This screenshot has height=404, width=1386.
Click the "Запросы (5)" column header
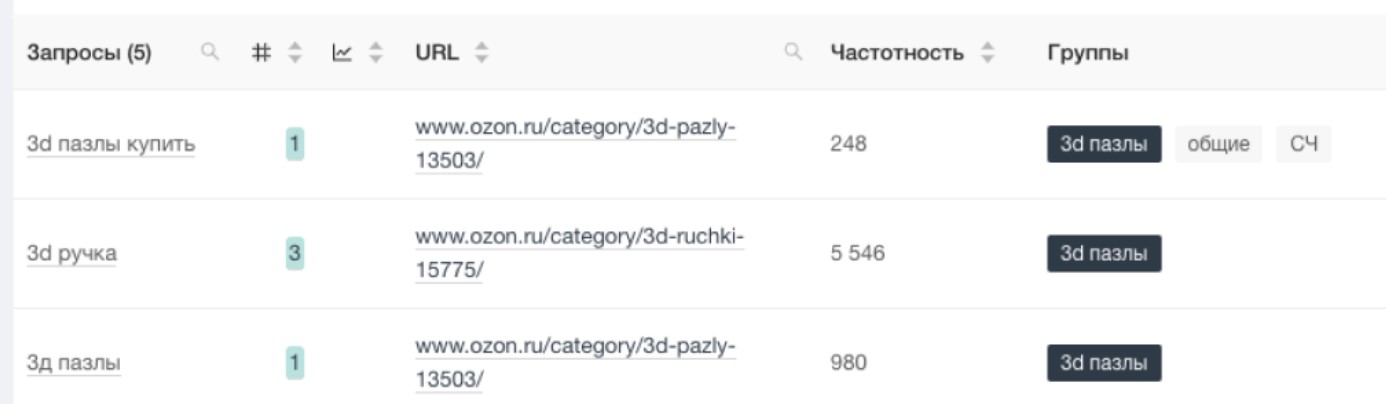[89, 53]
